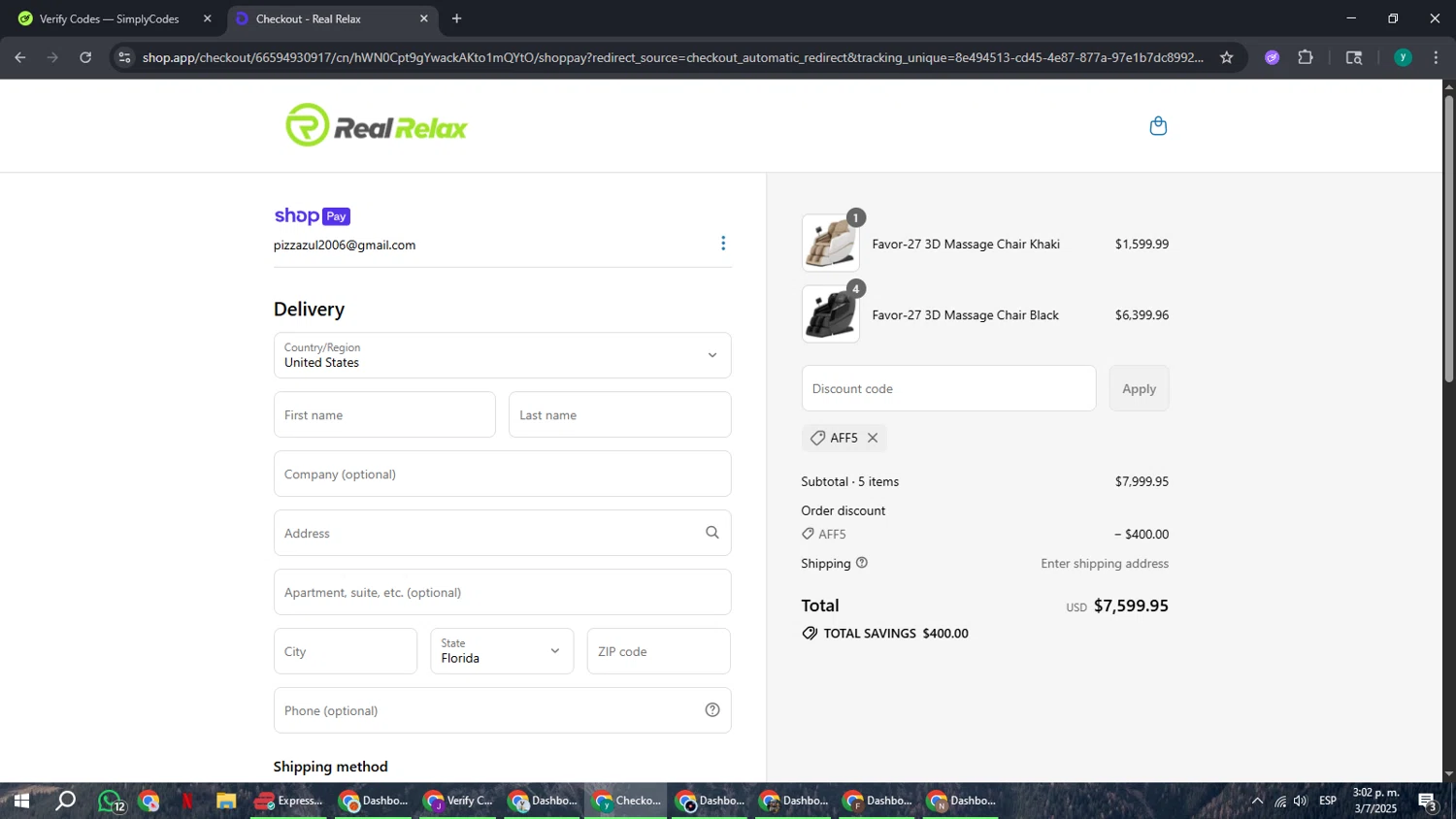
Task: Focus the Discount code field
Action: (948, 388)
